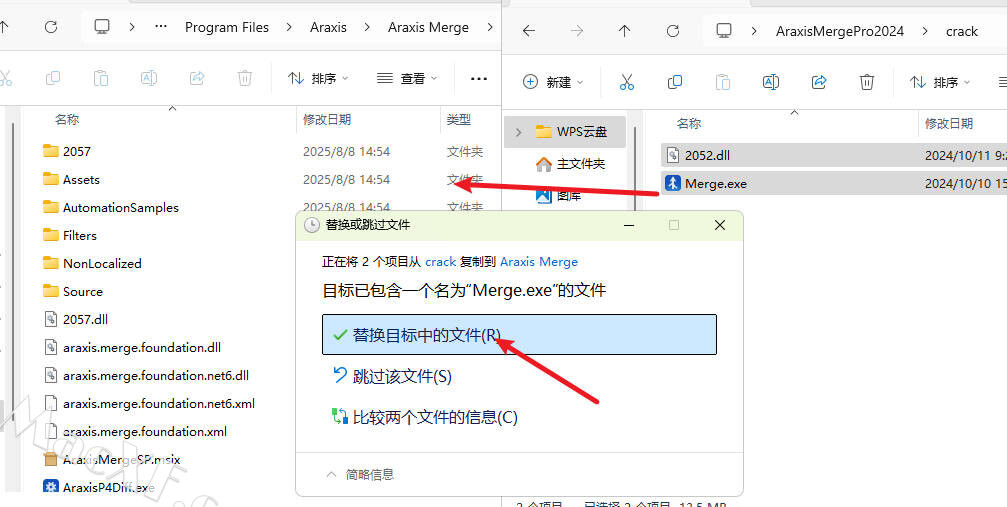This screenshot has height=507, width=1007.
Task: Click Refresh in the Araxis Merge window
Action: tap(51, 27)
